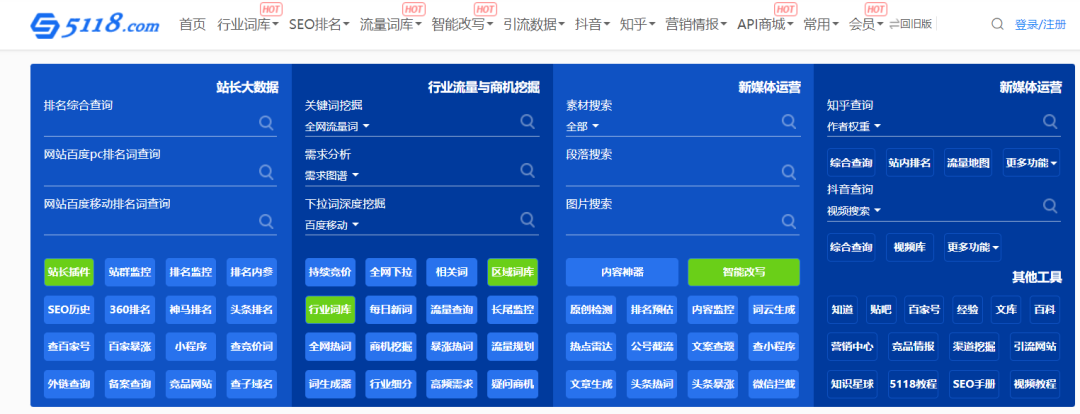
Task: Expand the 行业词库 nav menu
Action: [248, 25]
